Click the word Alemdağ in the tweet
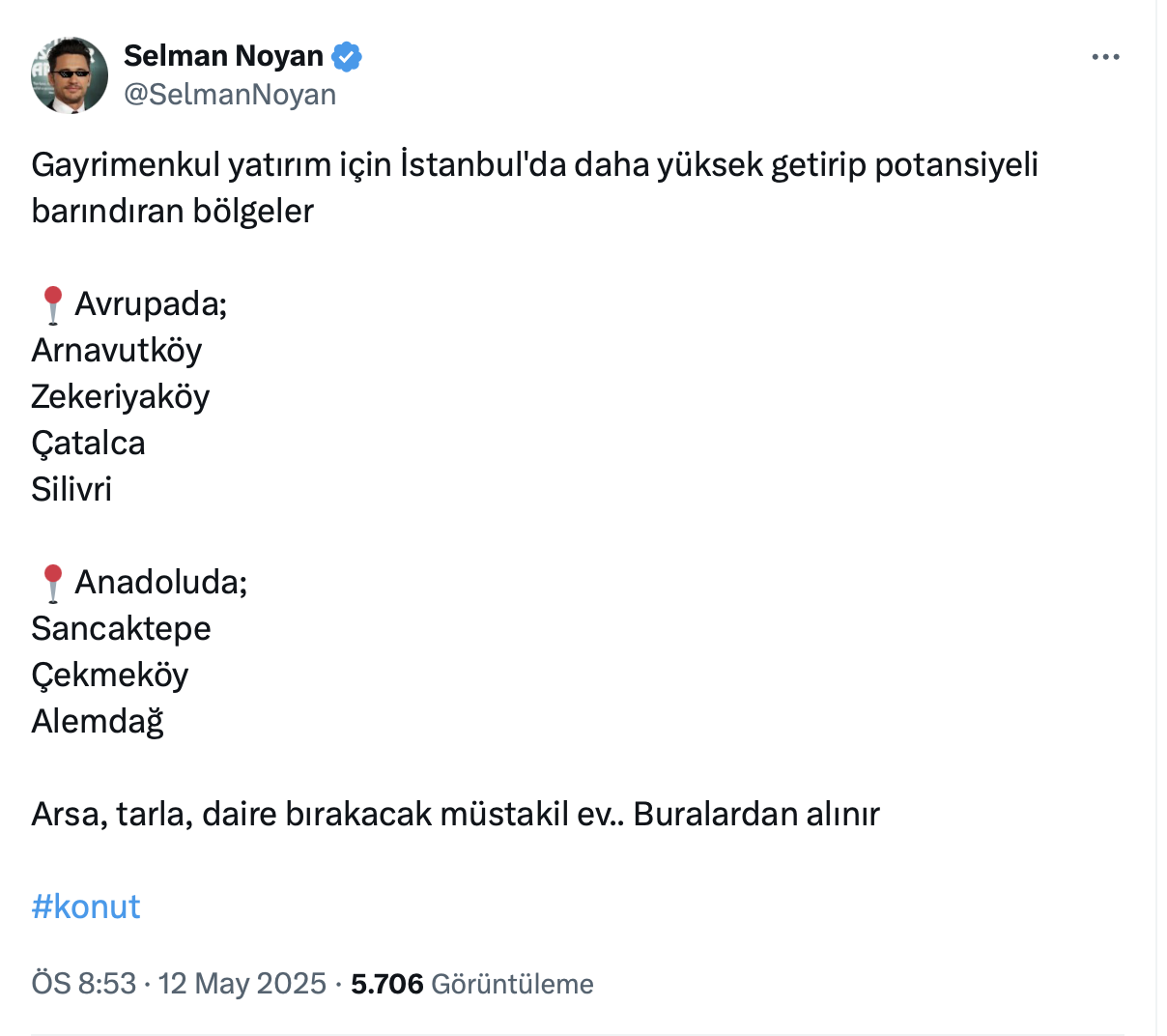Viewport: 1167px width, 1036px height. (x=98, y=721)
